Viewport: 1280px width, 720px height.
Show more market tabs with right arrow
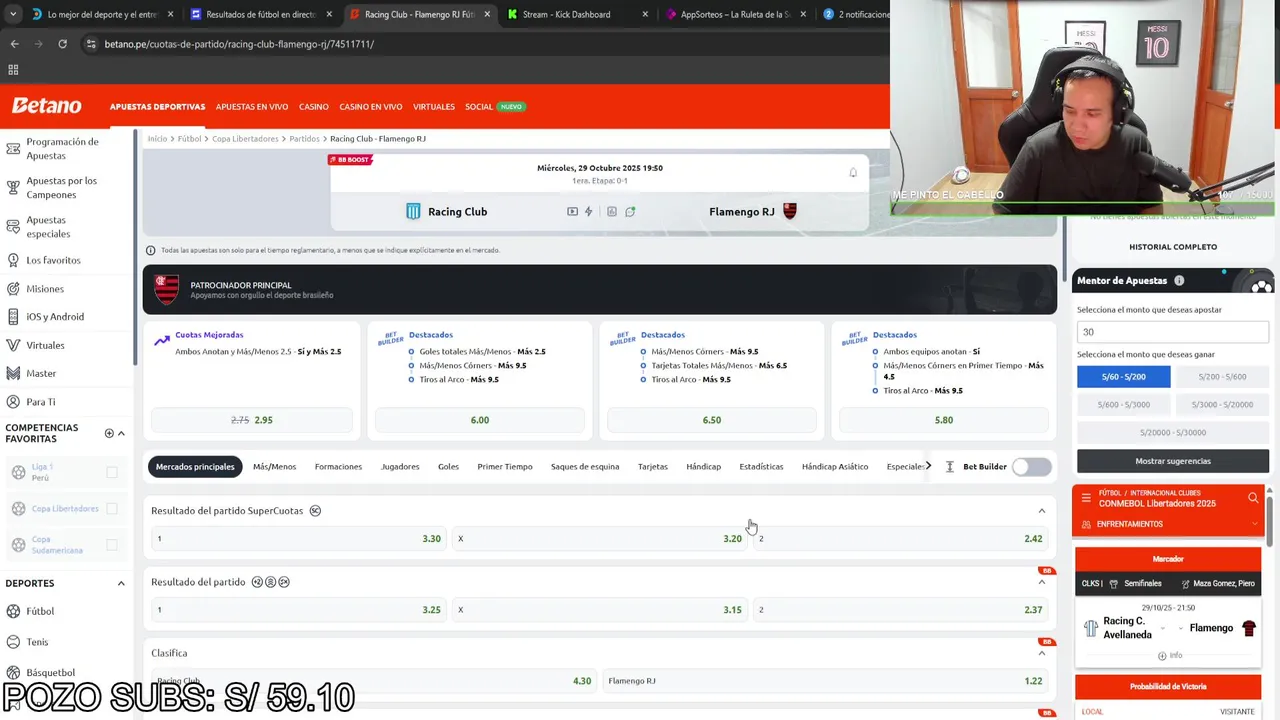tap(928, 467)
